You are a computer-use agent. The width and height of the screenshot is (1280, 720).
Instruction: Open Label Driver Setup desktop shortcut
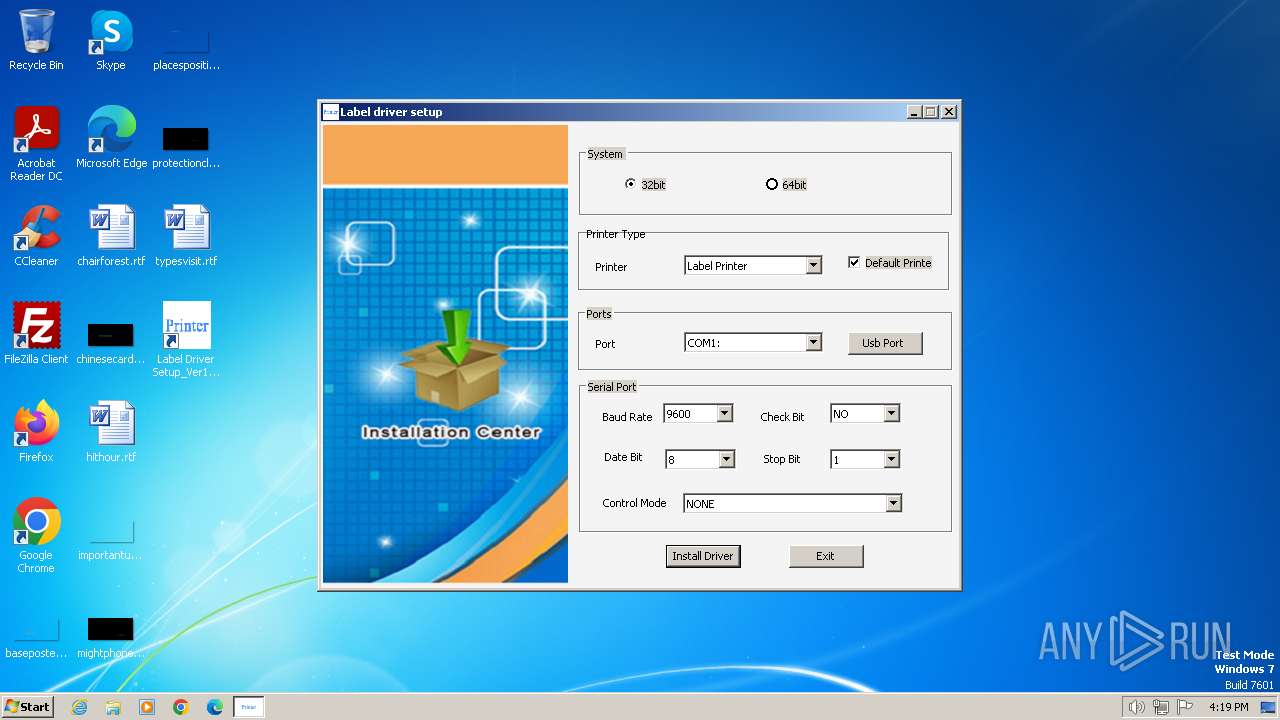[186, 340]
